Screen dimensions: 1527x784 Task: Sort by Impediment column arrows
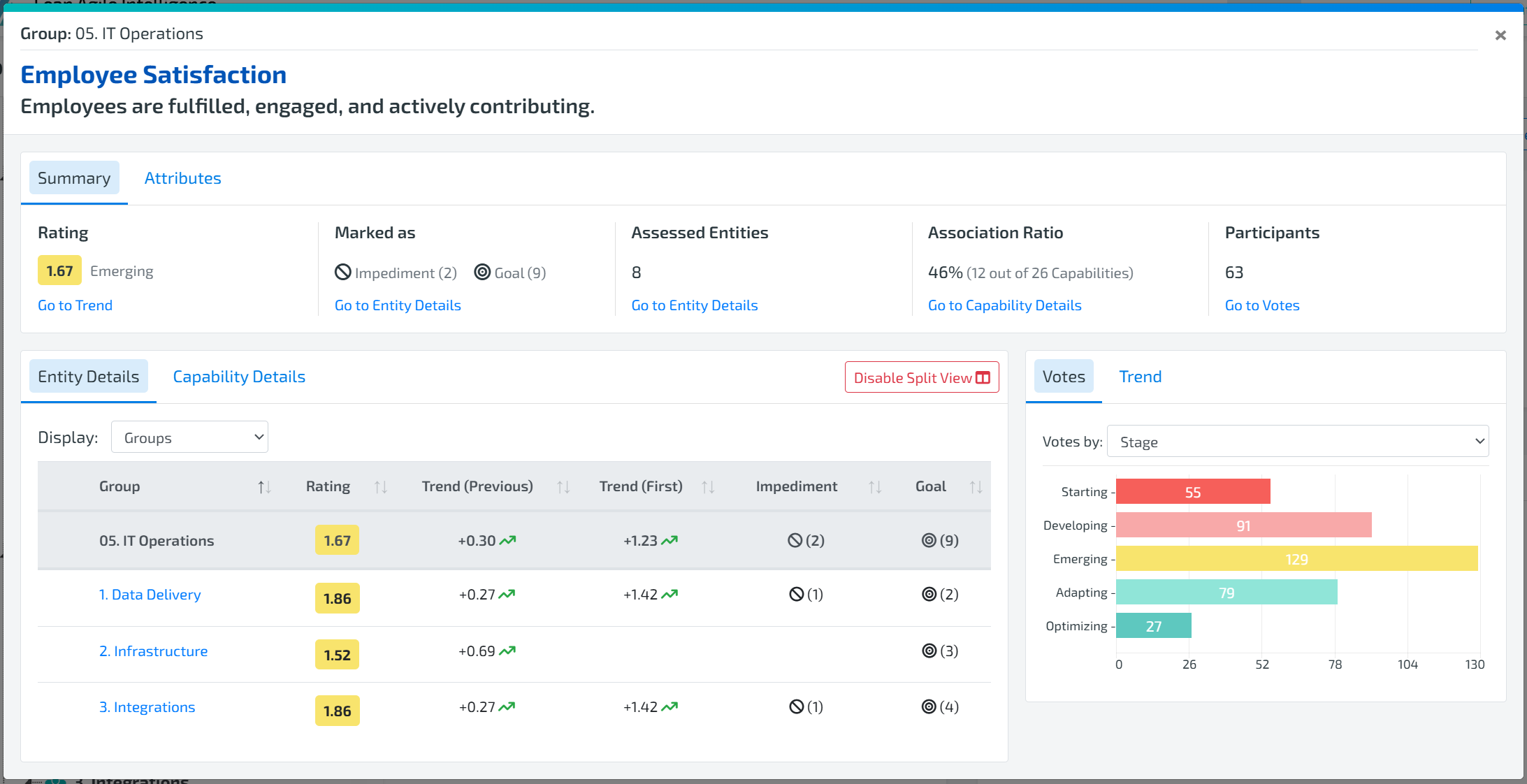[875, 487]
